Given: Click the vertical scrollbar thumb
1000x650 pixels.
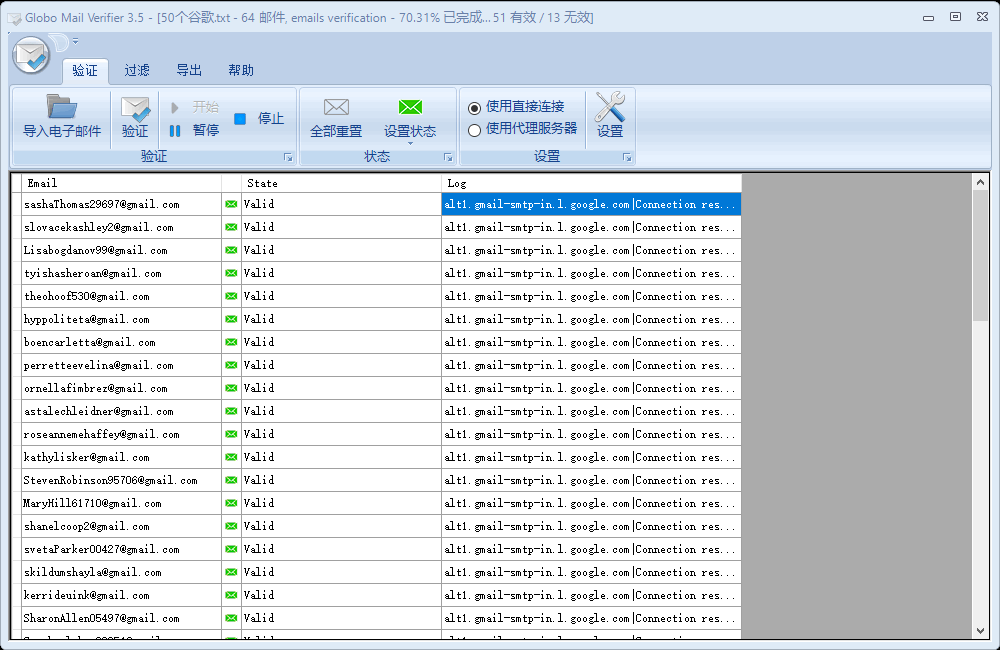Looking at the screenshot, I should click(x=980, y=255).
